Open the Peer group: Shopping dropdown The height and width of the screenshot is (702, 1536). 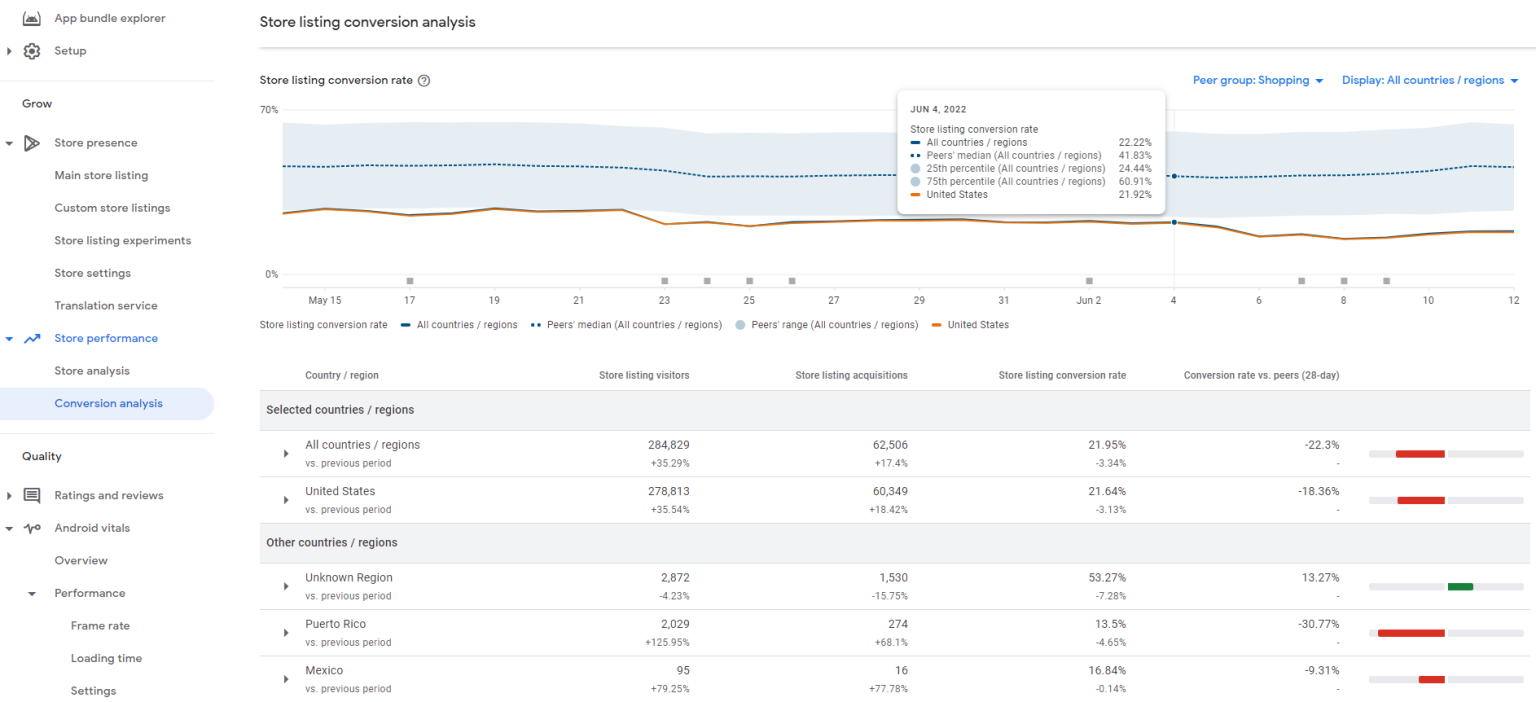coord(1258,80)
